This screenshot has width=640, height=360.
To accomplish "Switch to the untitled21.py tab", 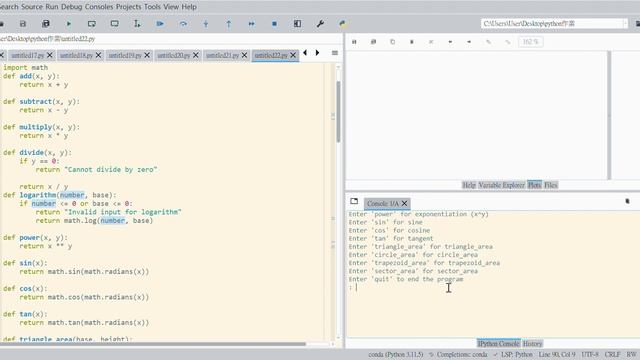I will coord(222,55).
